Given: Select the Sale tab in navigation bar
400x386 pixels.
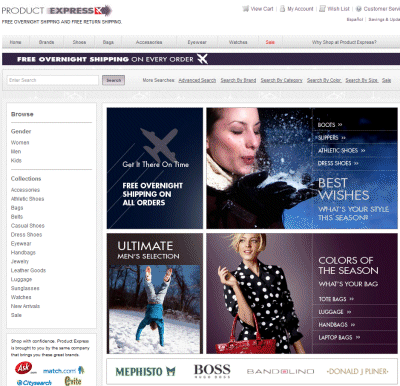Looking at the screenshot, I should click(270, 42).
